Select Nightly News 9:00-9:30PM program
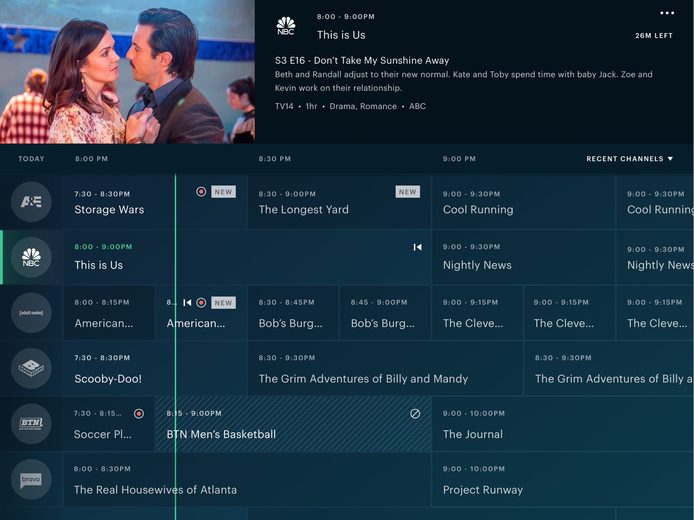 (x=523, y=257)
